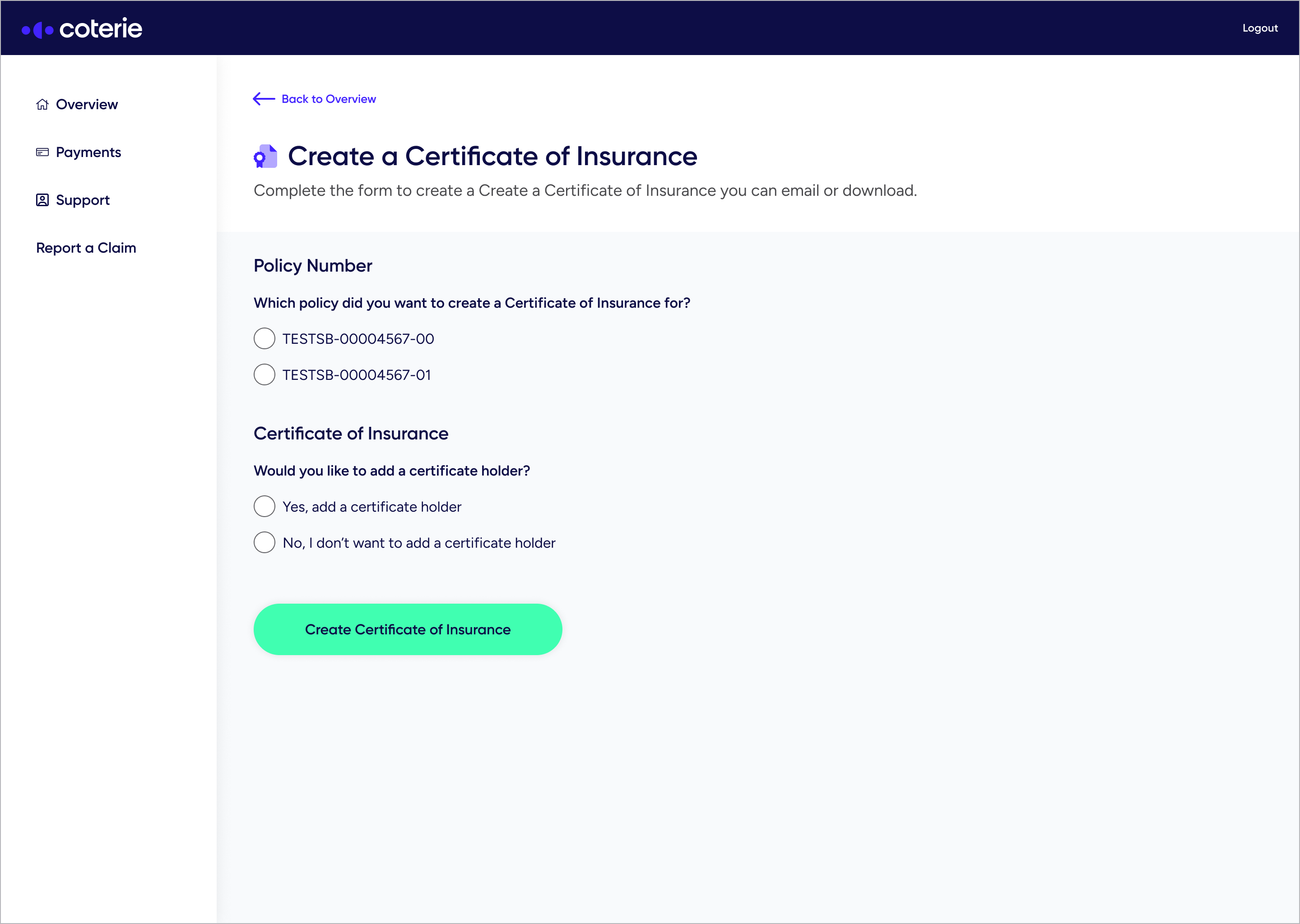Follow the Back to Overview link

click(x=329, y=99)
